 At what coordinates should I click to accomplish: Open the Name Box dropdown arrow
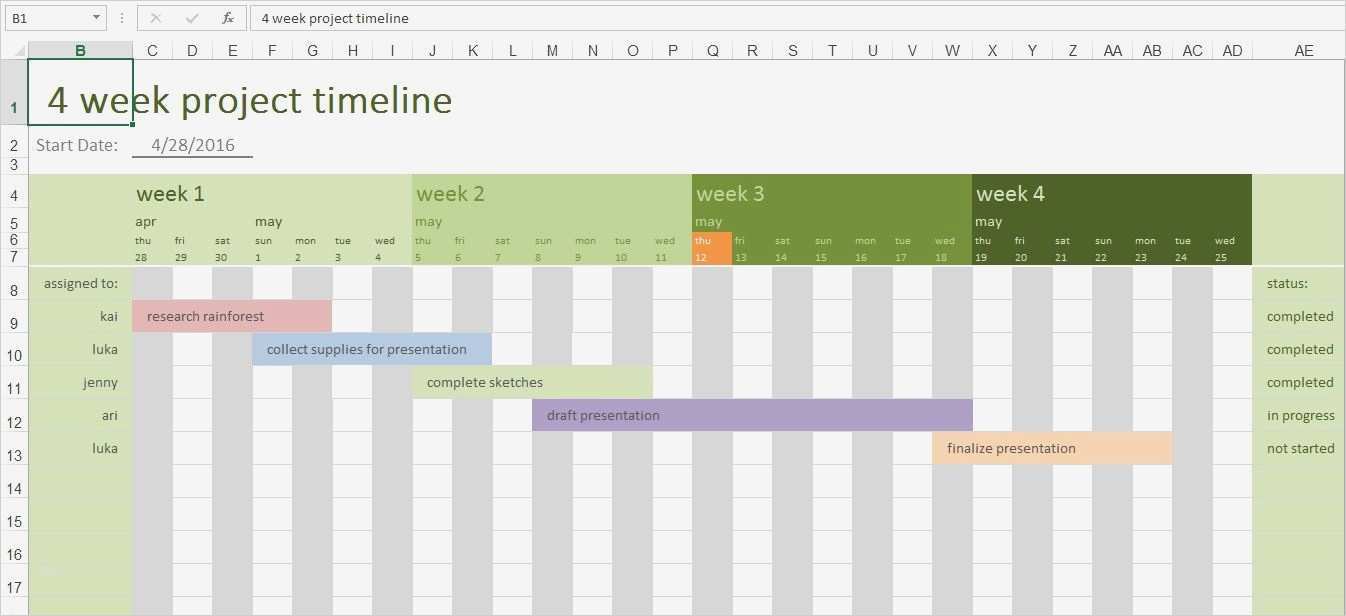click(x=96, y=18)
